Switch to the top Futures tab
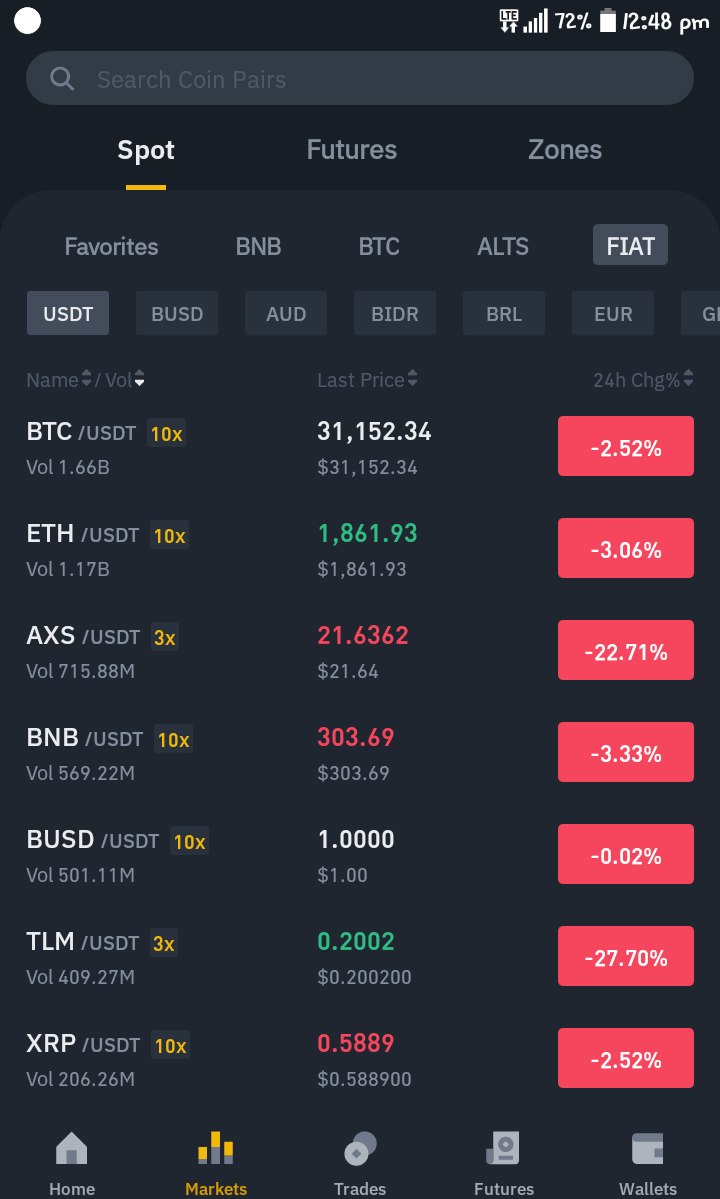Screen dimensions: 720x1199 pos(352,150)
